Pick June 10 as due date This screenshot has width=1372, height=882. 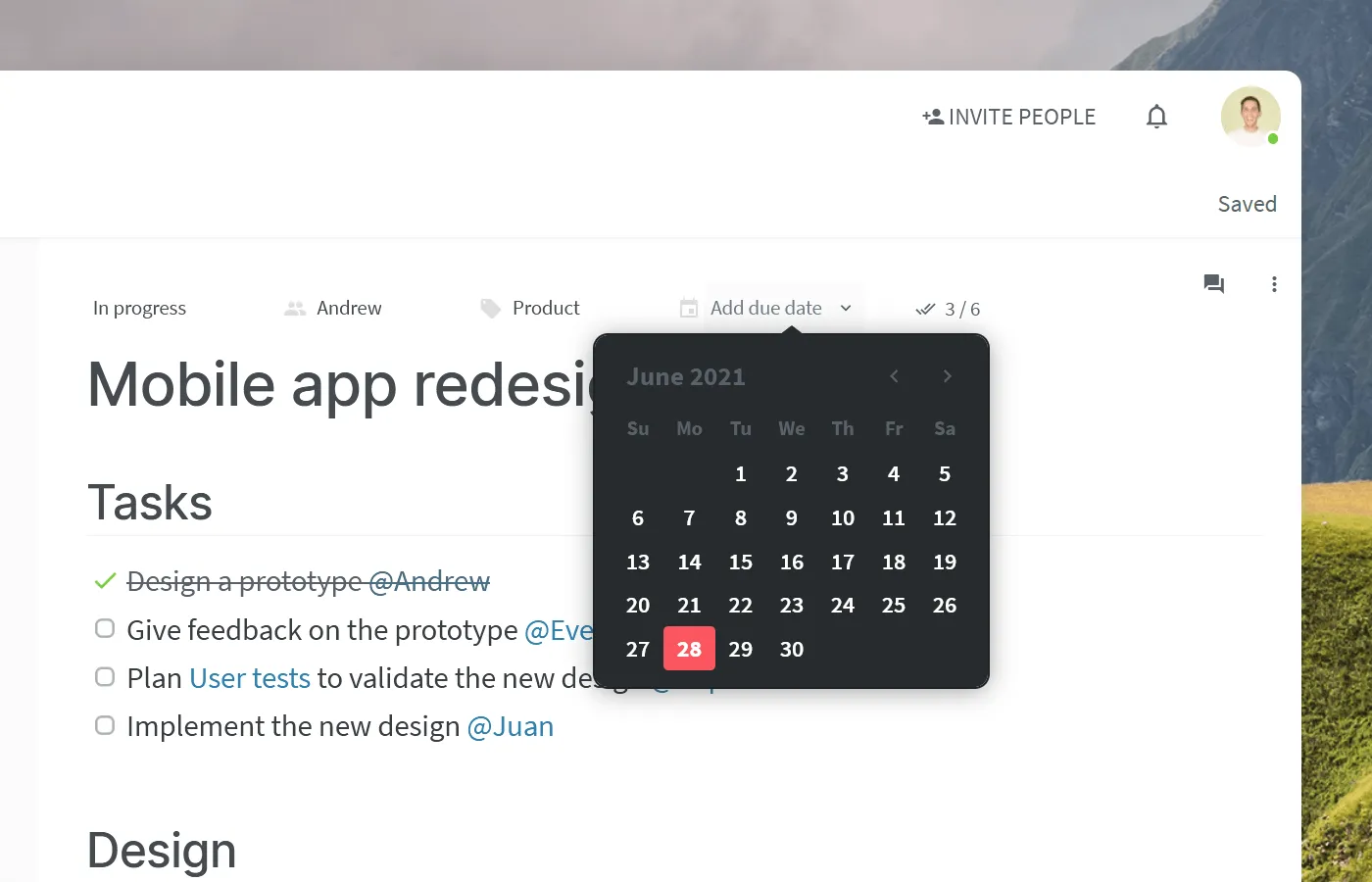(843, 518)
